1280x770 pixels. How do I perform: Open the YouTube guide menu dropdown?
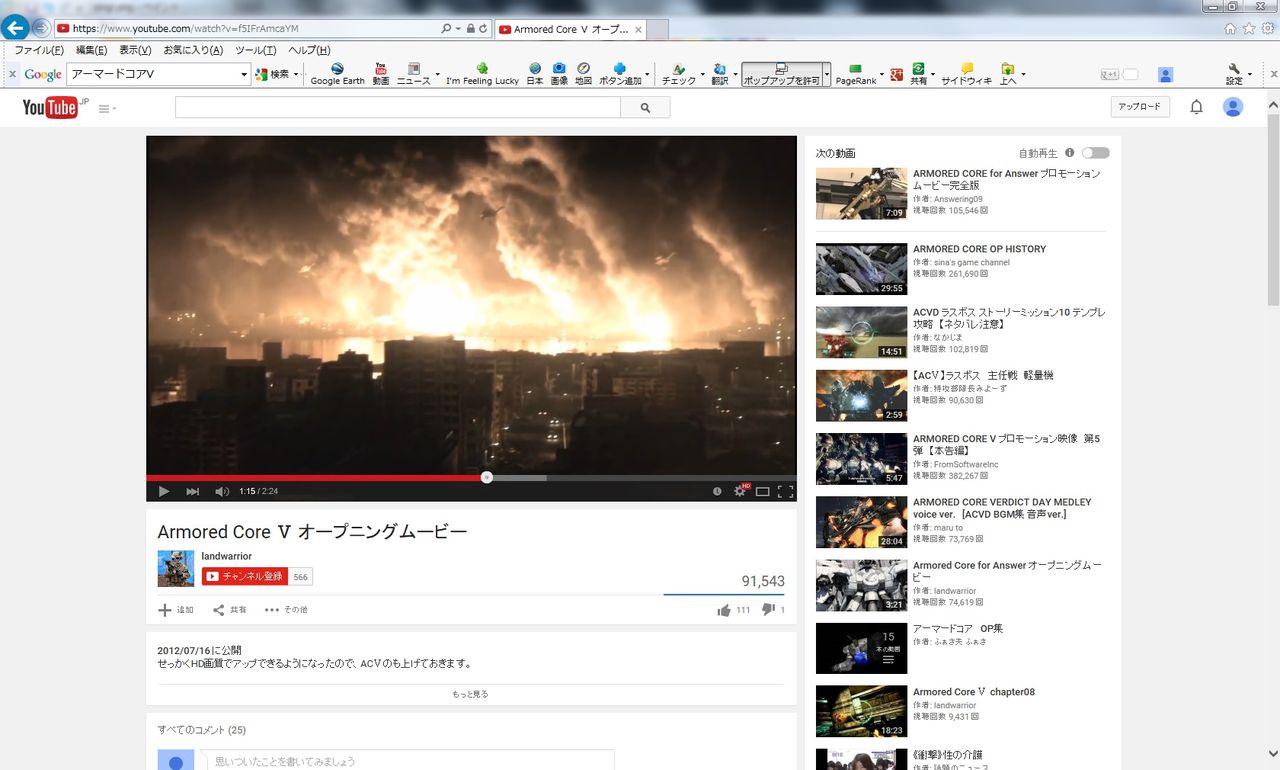coord(107,108)
